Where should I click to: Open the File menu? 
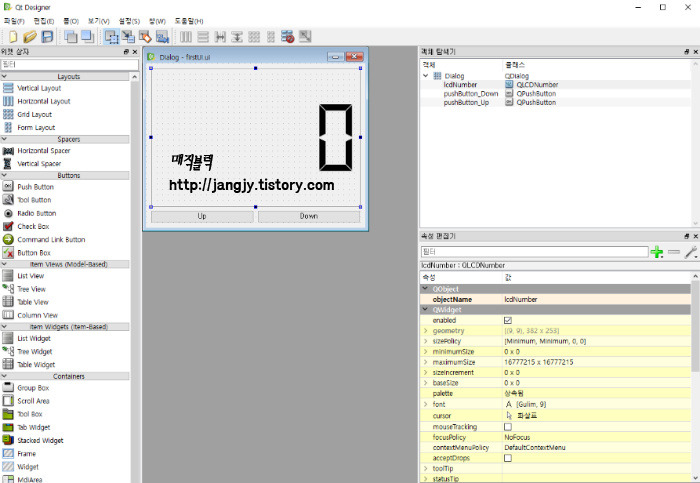click(x=14, y=21)
